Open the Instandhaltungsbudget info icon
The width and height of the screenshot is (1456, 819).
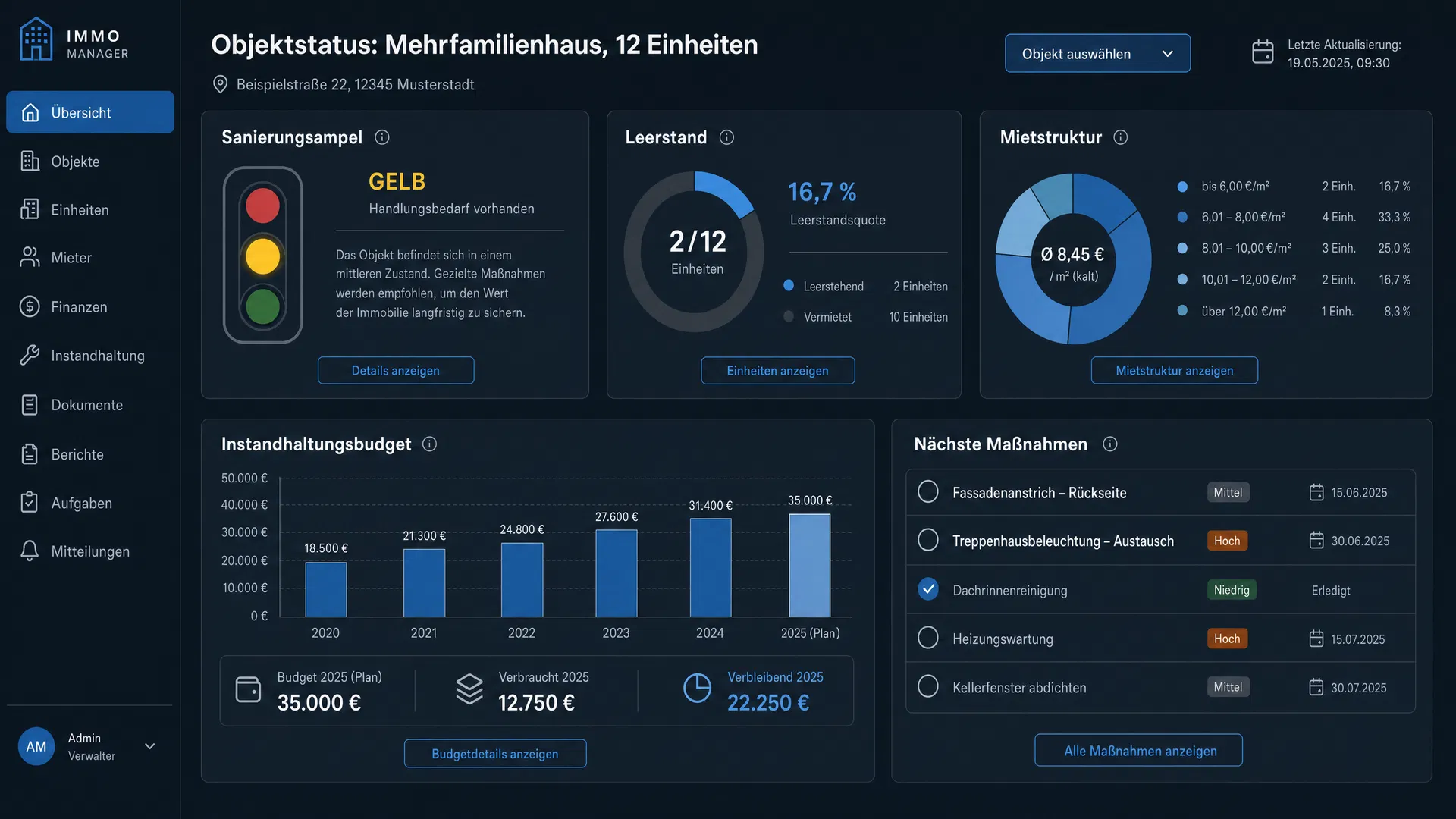429,444
